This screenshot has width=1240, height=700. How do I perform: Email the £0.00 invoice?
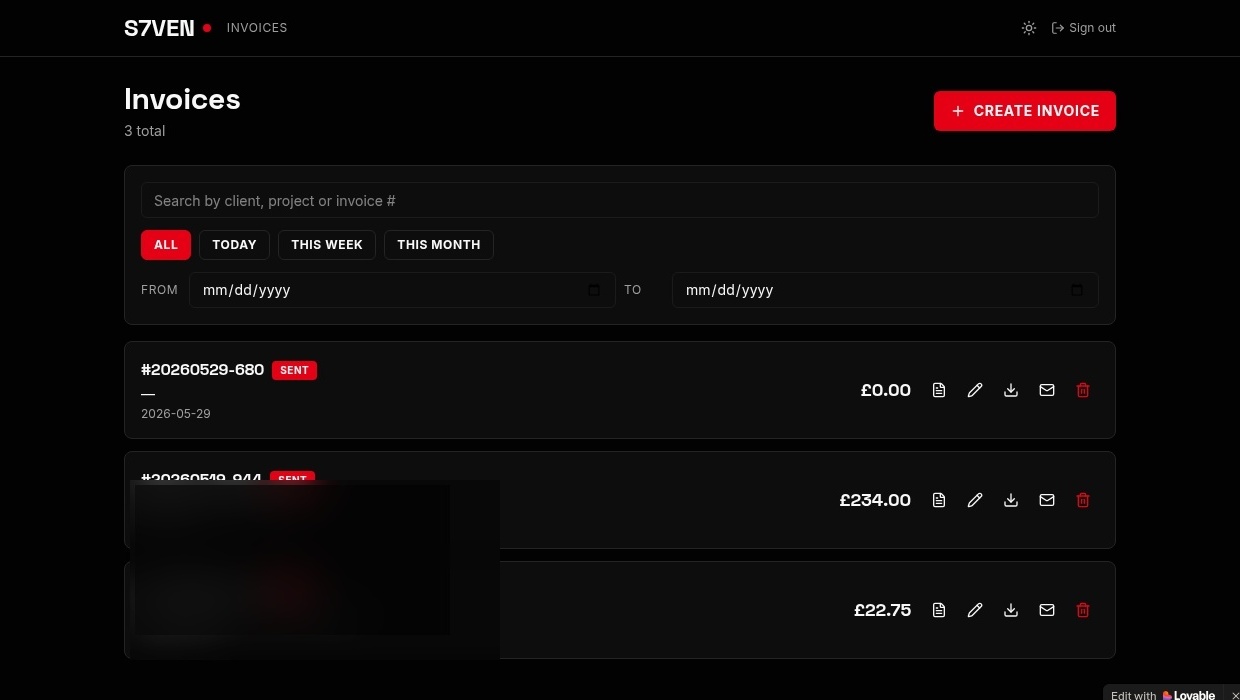click(x=1047, y=390)
